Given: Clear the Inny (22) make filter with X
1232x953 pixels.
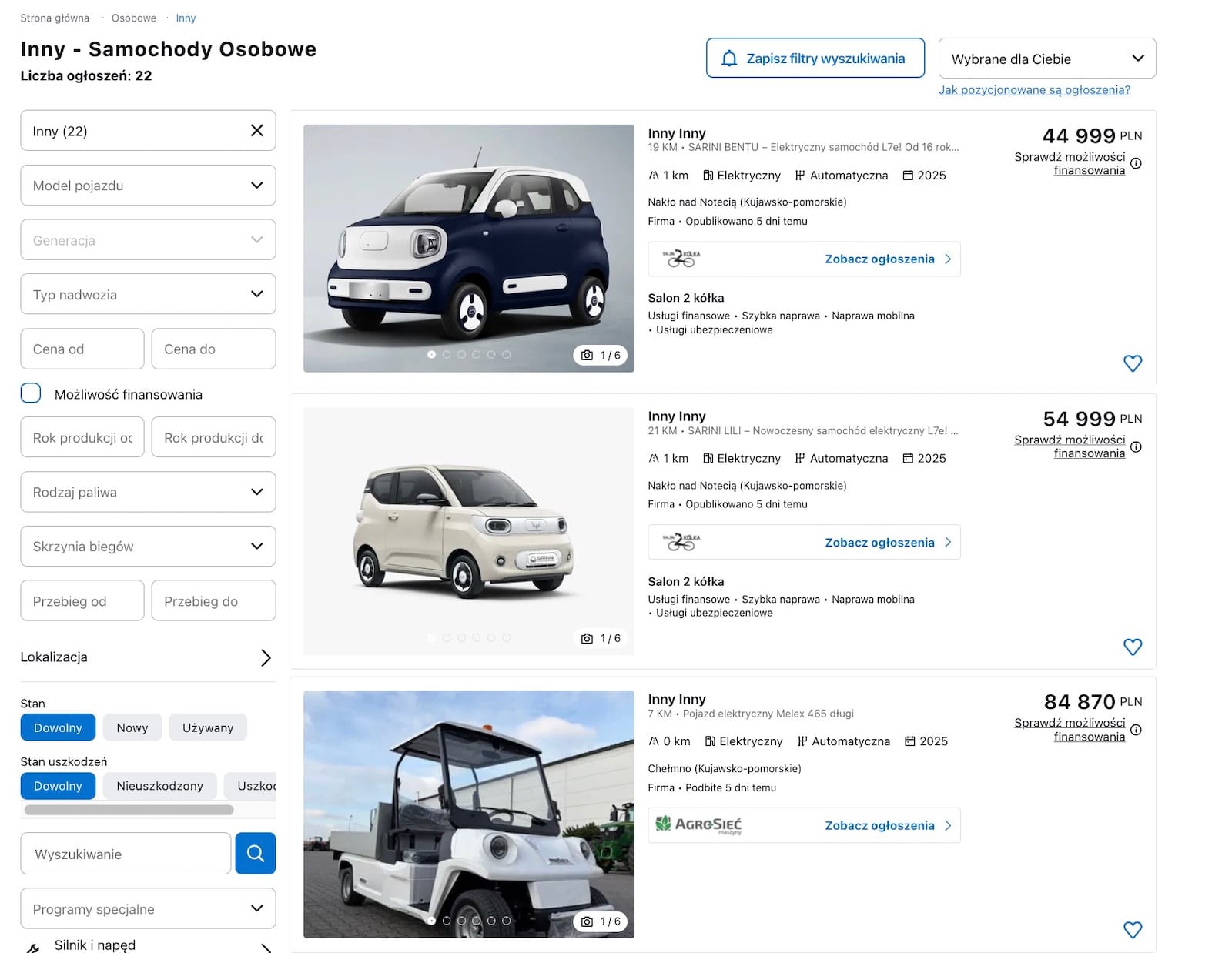Looking at the screenshot, I should coord(257,131).
